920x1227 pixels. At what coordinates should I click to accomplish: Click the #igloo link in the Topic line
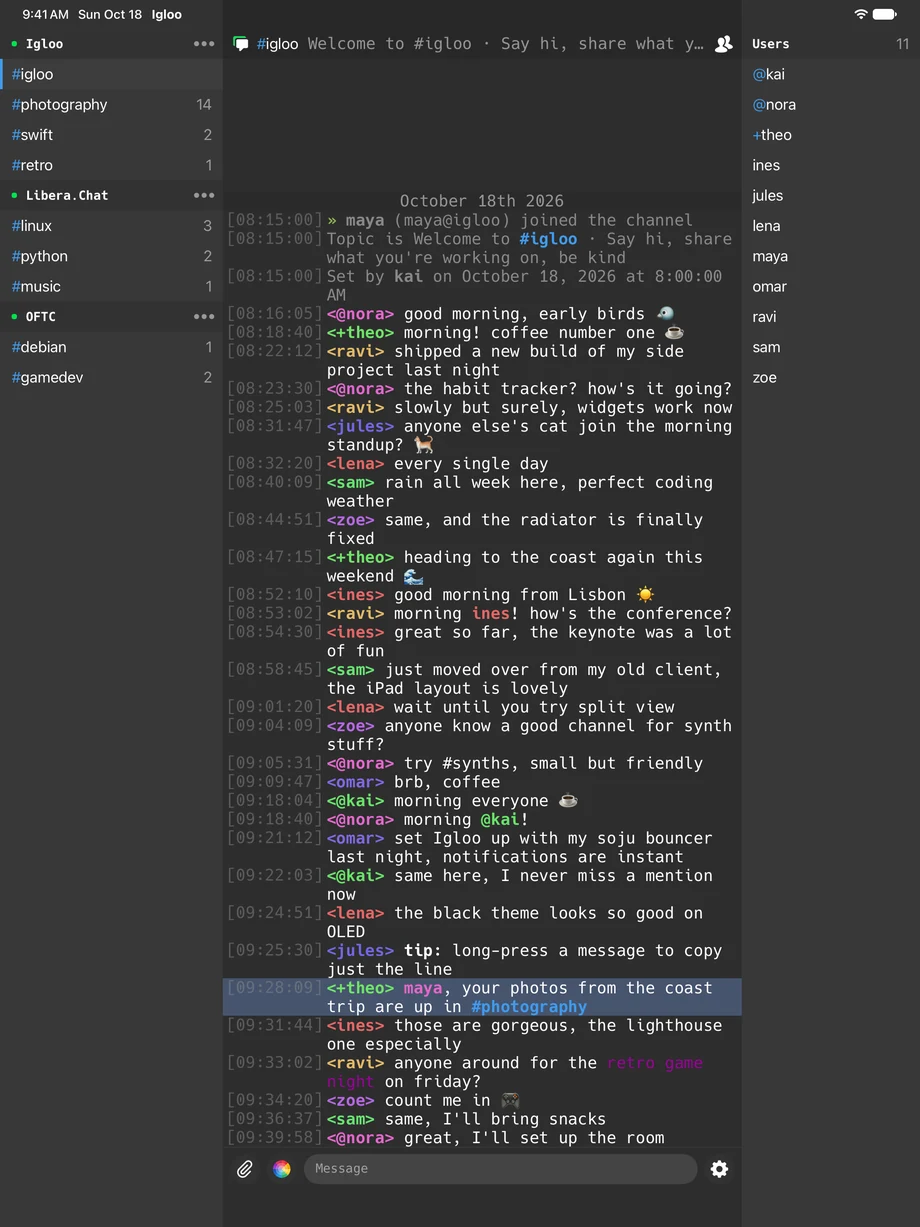pyautogui.click(x=548, y=239)
